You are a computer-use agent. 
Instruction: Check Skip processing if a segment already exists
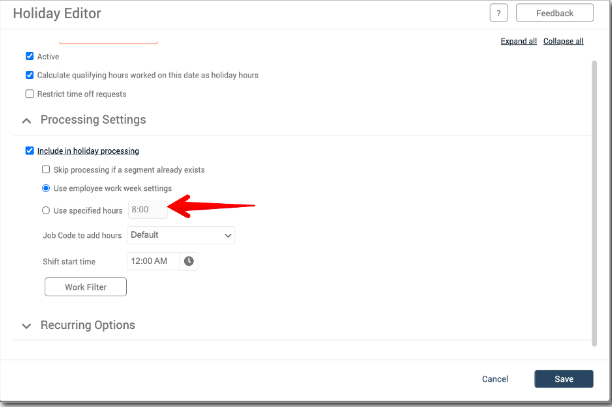tap(46, 169)
